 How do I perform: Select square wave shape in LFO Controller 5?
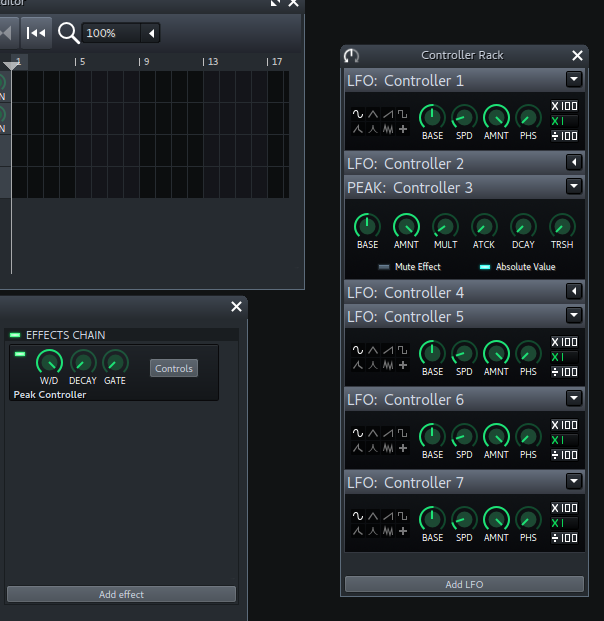[x=403, y=350]
